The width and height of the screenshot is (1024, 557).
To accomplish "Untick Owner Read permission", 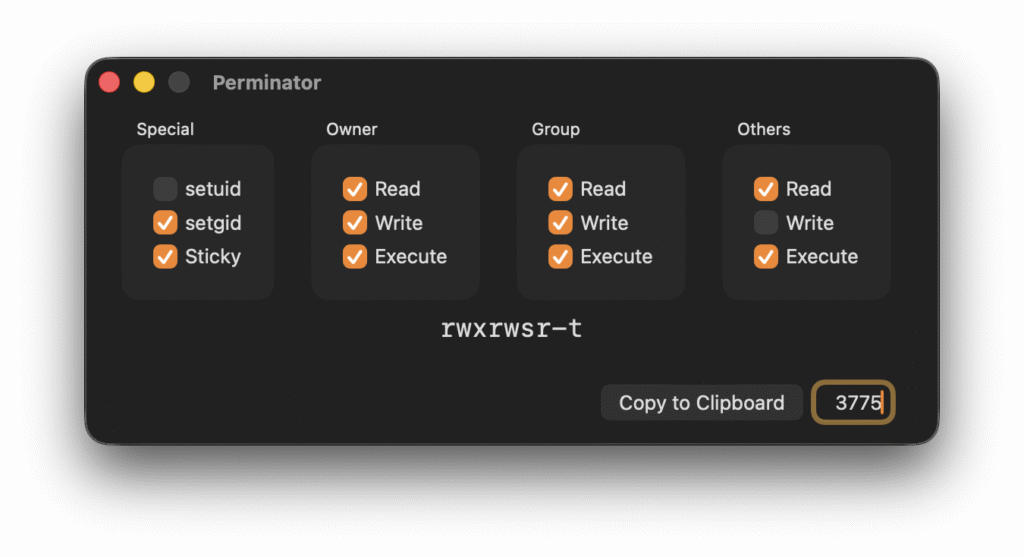I will pos(355,189).
